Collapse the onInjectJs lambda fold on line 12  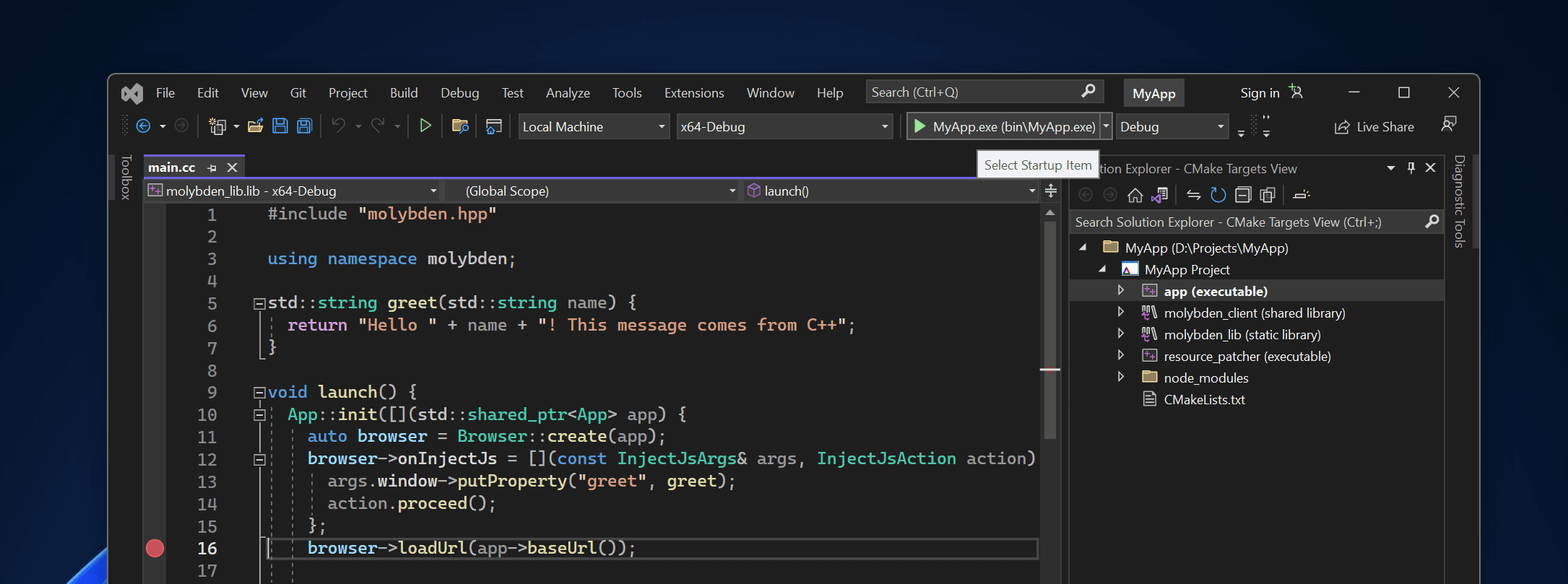tap(259, 460)
